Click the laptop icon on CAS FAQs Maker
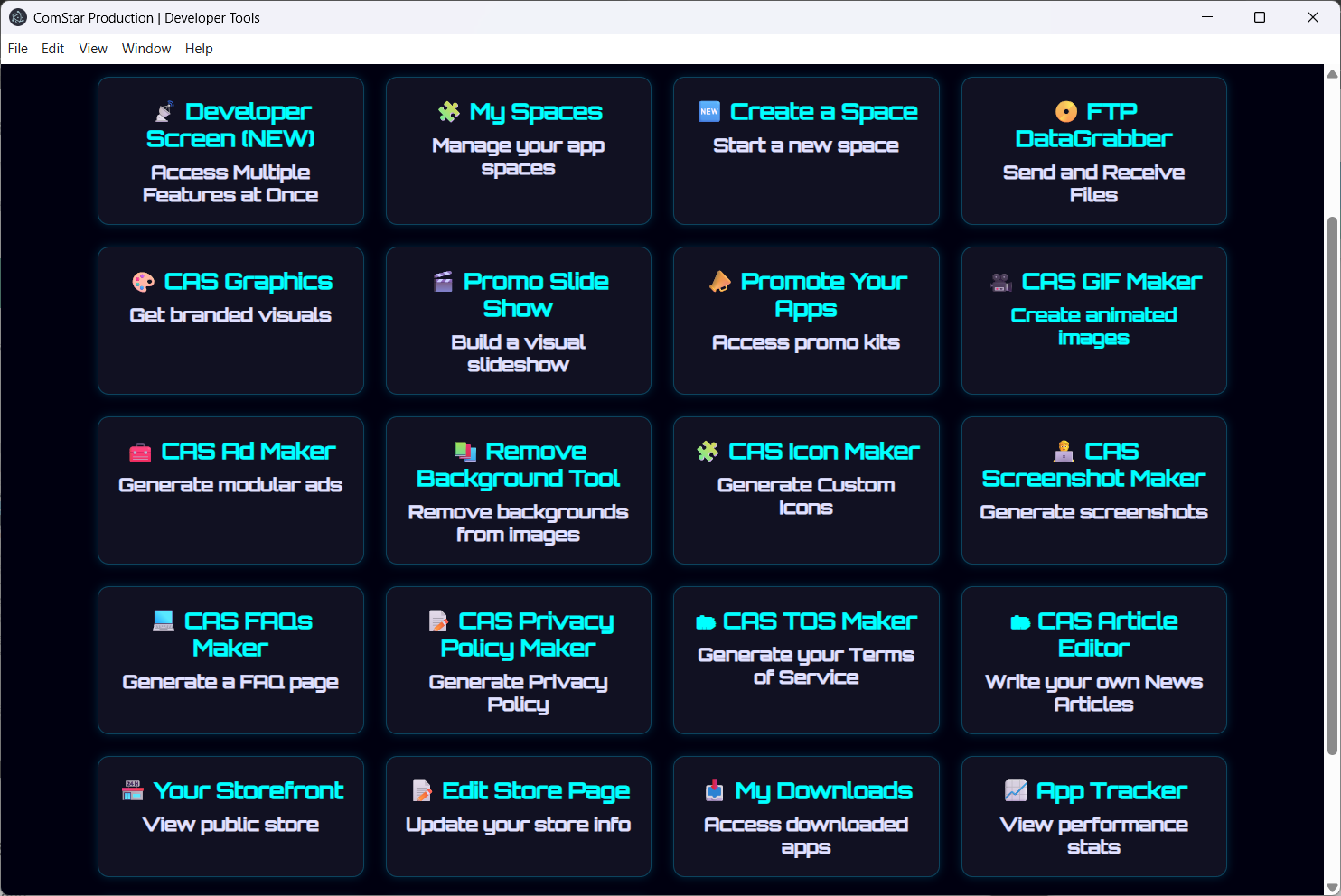Screen dimensions: 1341x896 click(164, 621)
